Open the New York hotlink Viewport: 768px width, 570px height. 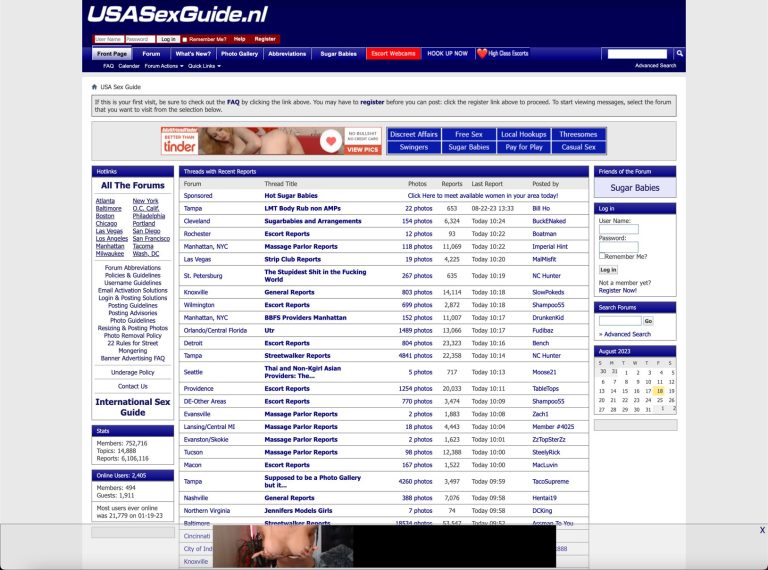(x=145, y=201)
